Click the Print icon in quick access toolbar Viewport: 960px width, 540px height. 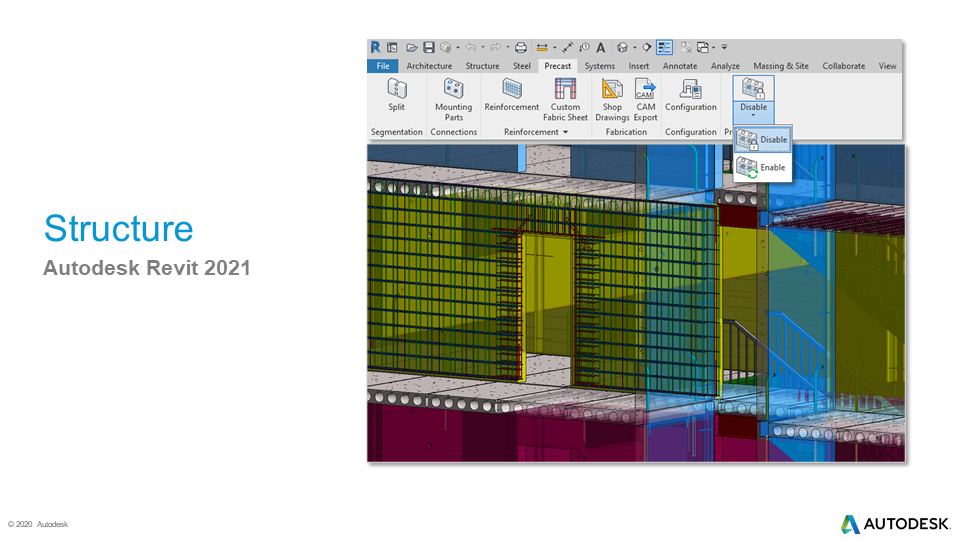pos(520,47)
